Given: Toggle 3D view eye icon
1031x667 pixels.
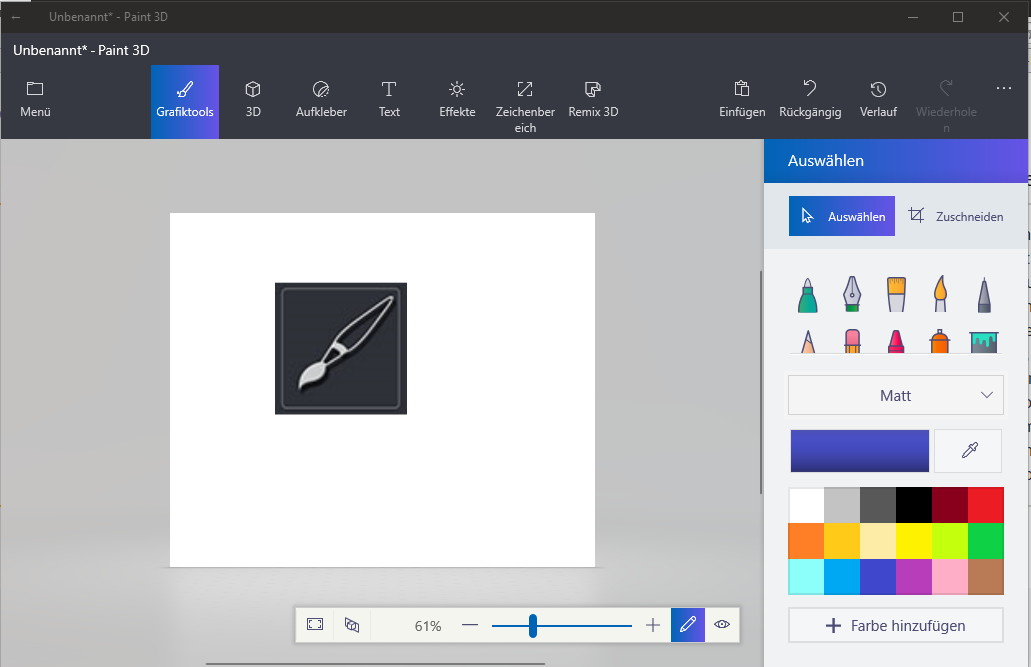Looking at the screenshot, I should (x=722, y=624).
